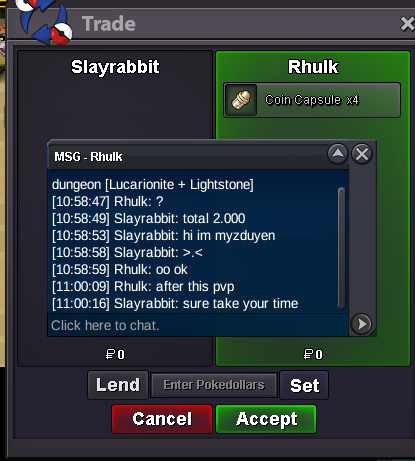Close the Trade window
Image resolution: width=415 pixels, height=461 pixels.
coord(407,24)
